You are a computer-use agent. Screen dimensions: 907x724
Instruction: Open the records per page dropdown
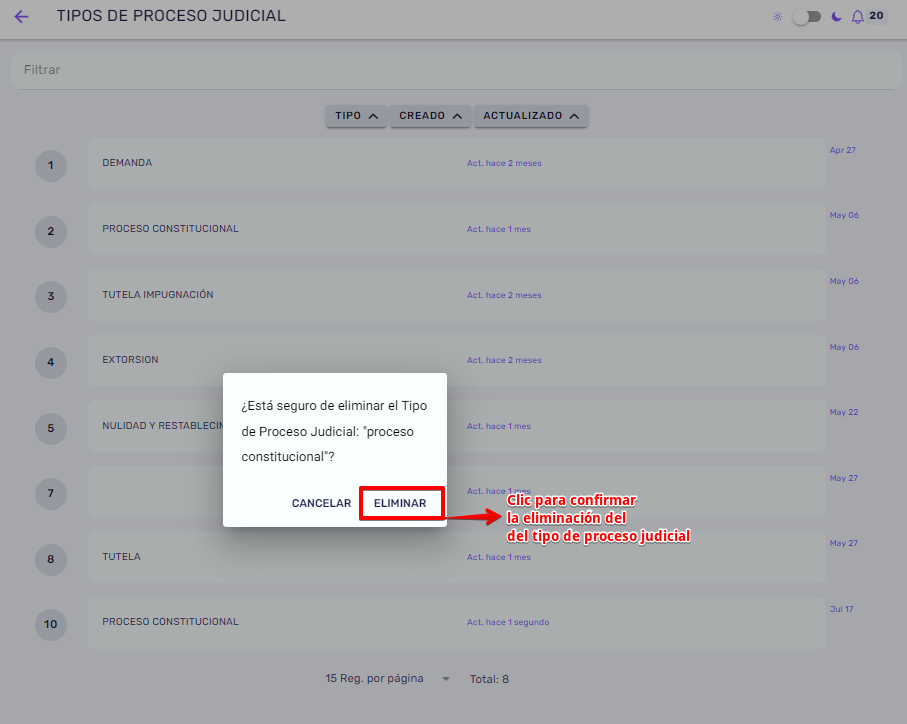coord(387,678)
